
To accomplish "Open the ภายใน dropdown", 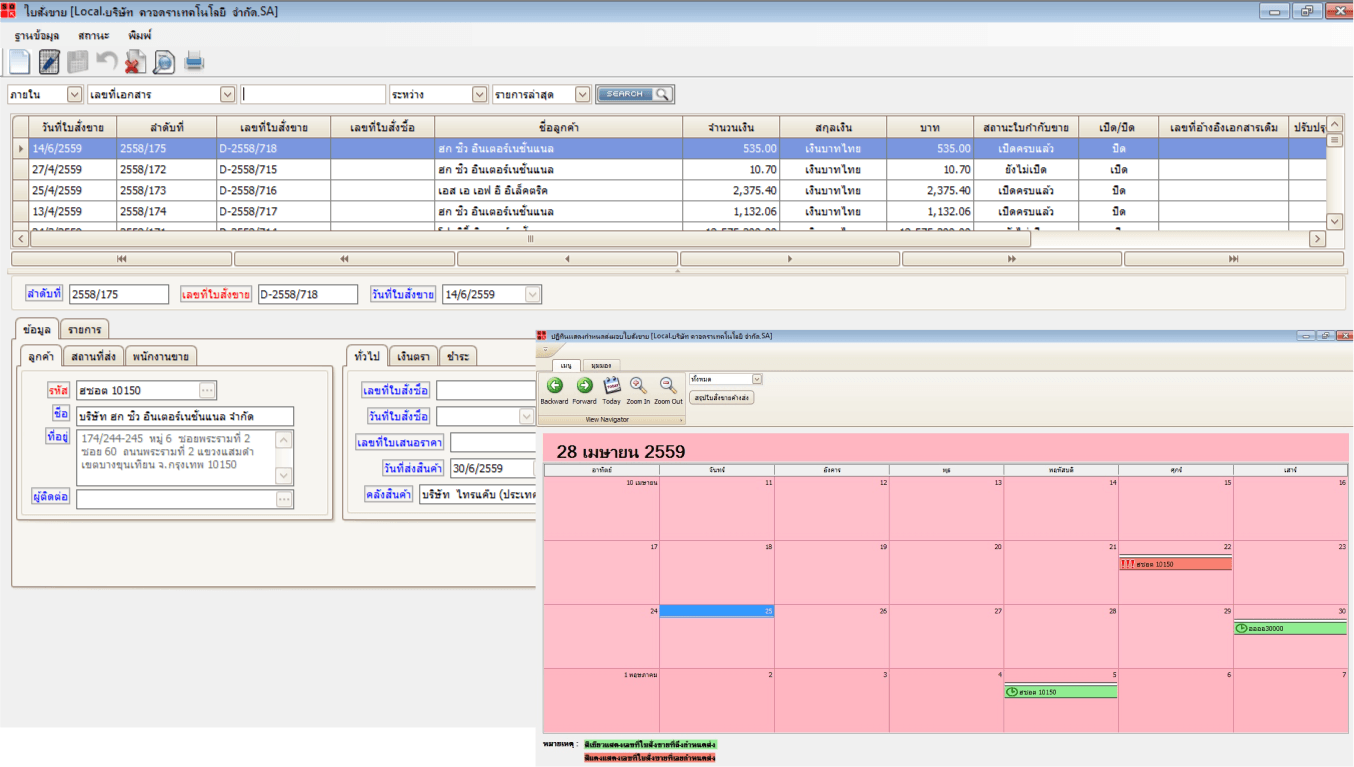I will pyautogui.click(x=75, y=94).
